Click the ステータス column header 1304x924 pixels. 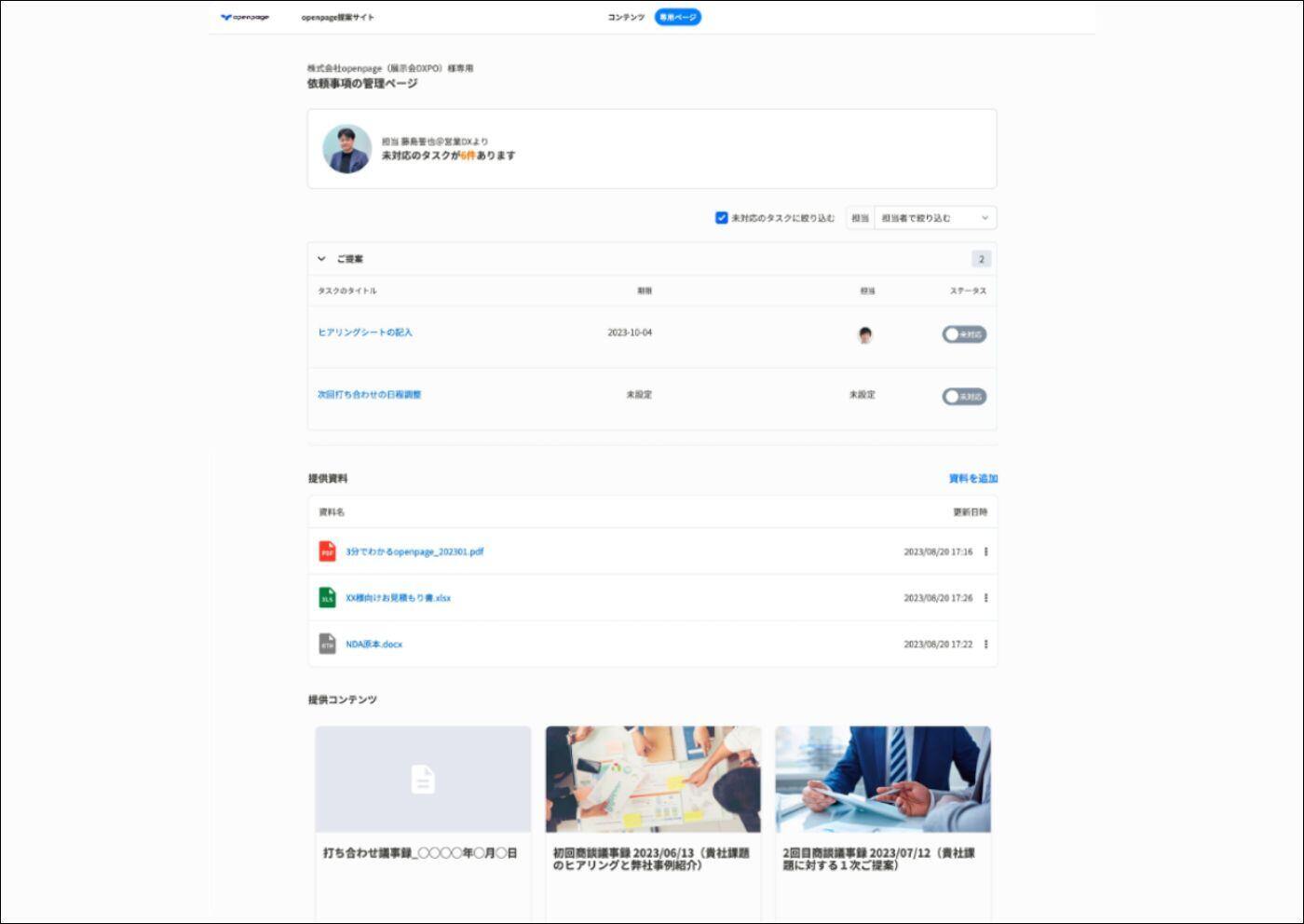968,291
